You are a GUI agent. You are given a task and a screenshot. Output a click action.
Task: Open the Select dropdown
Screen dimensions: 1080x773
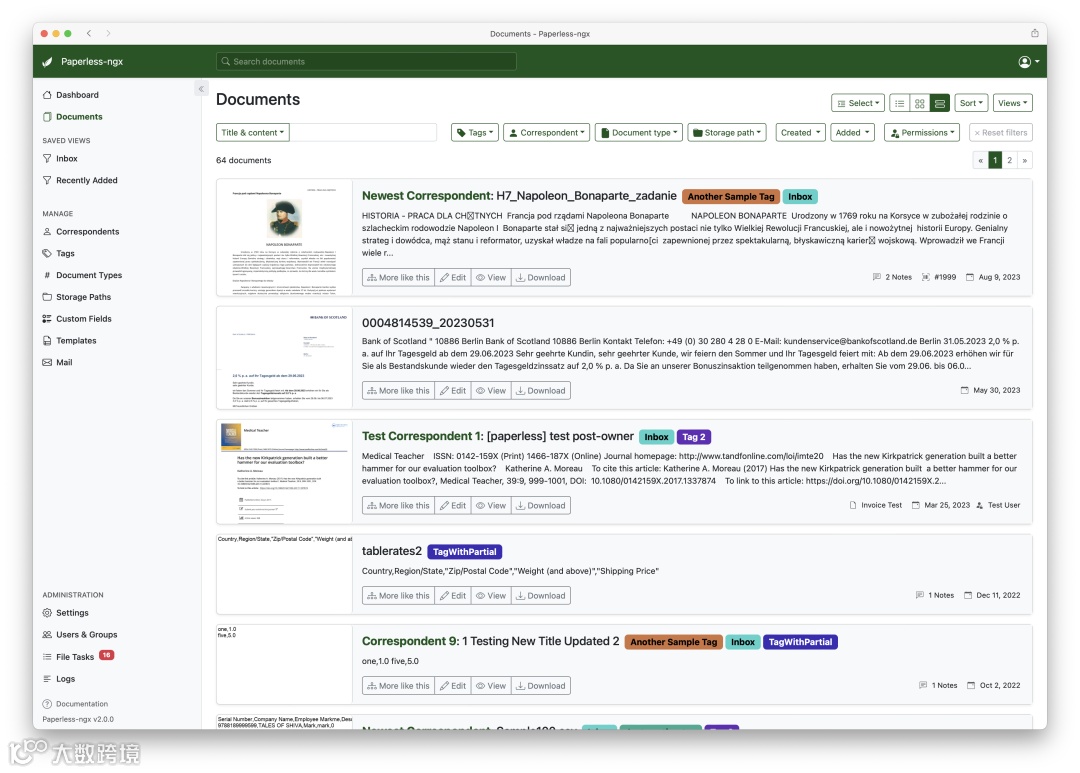coord(858,103)
